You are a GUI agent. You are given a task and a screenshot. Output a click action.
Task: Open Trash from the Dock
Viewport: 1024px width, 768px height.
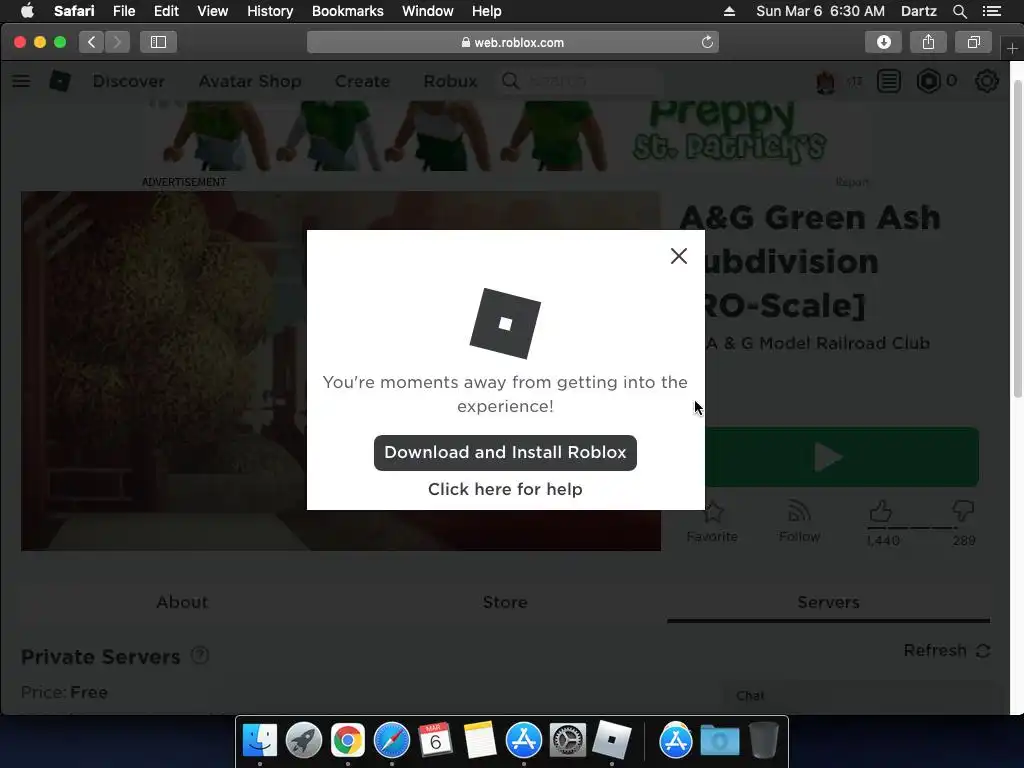coord(763,740)
